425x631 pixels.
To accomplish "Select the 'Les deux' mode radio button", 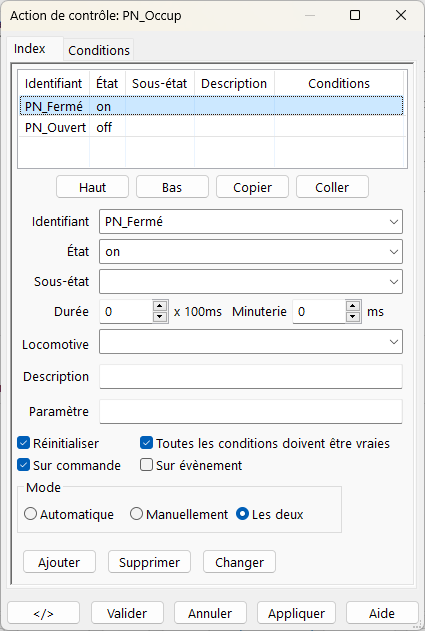I will coord(242,514).
